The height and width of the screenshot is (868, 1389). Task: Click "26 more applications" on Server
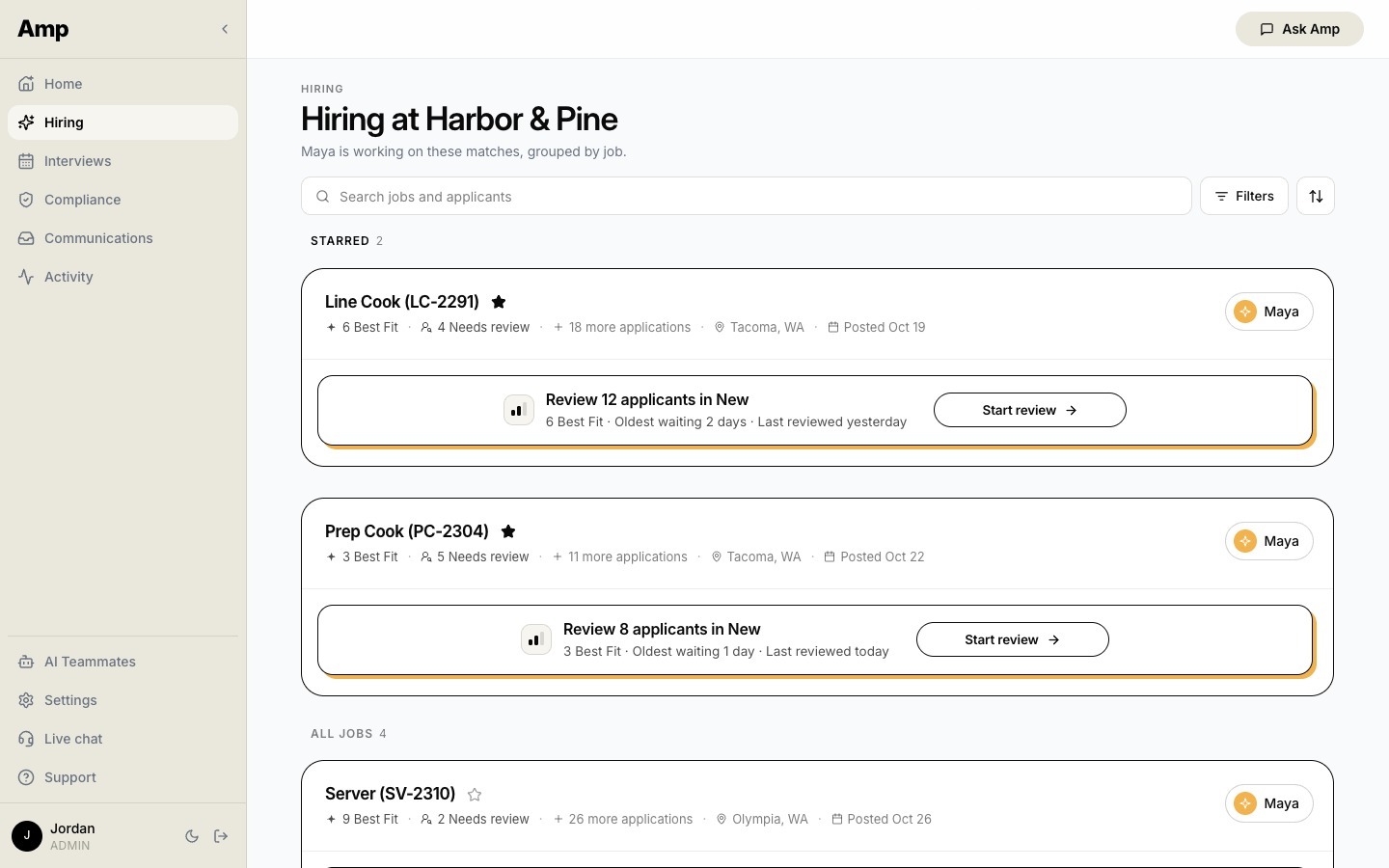point(623,820)
